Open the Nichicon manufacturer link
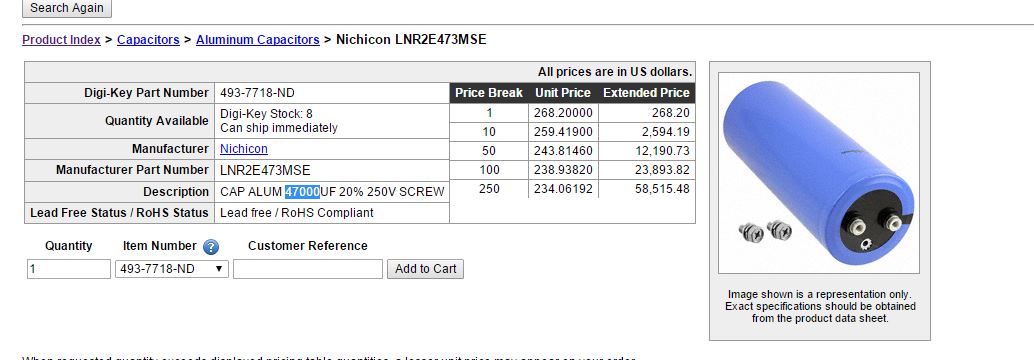The image size is (1034, 360). pos(244,149)
